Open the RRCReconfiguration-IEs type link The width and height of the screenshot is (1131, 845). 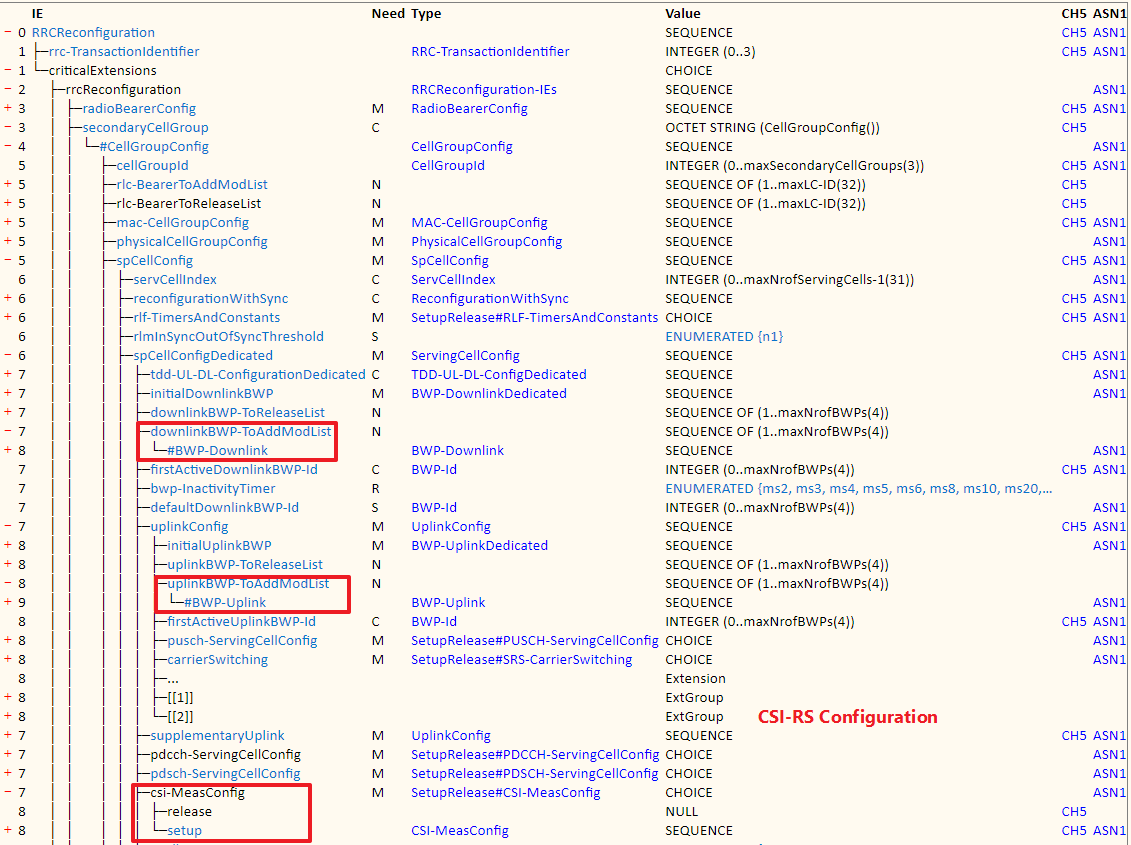pyautogui.click(x=484, y=90)
